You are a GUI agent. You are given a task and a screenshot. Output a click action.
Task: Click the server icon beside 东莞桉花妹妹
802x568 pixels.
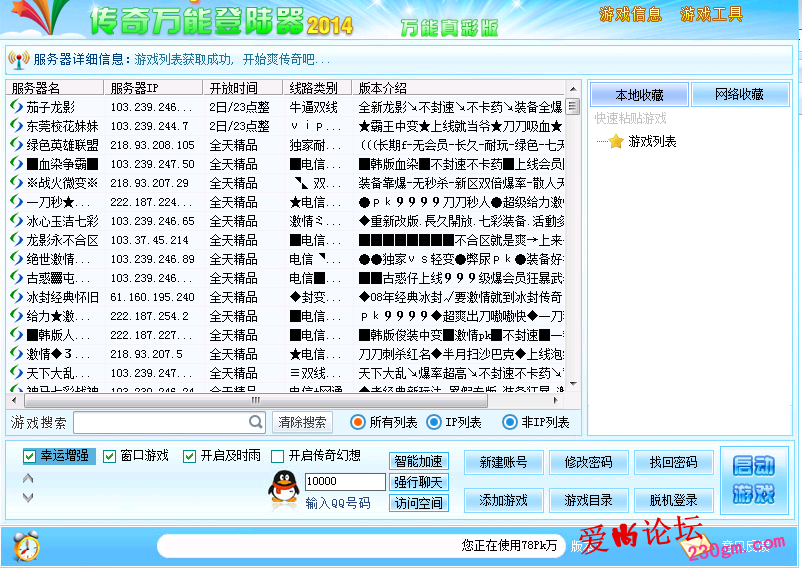[x=16, y=125]
